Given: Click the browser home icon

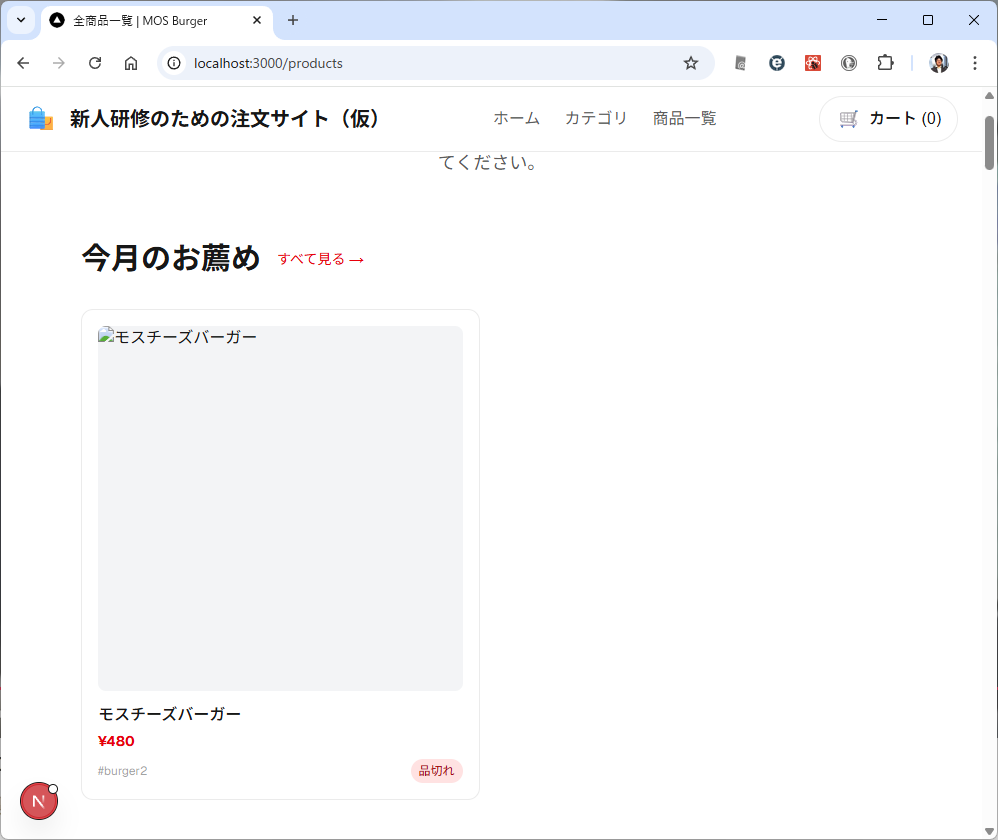Looking at the screenshot, I should 131,63.
